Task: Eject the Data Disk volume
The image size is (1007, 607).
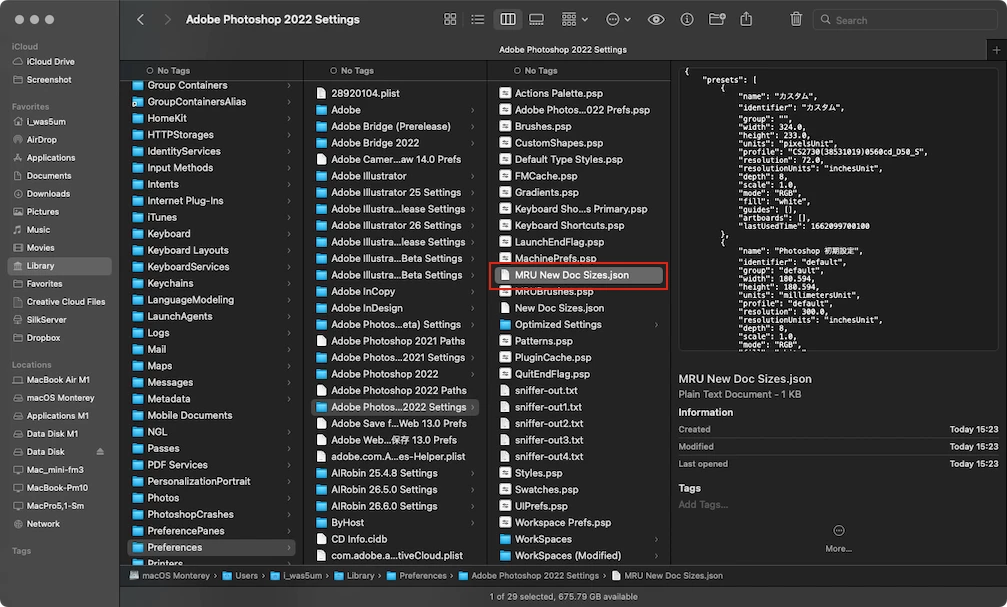Action: [100, 452]
